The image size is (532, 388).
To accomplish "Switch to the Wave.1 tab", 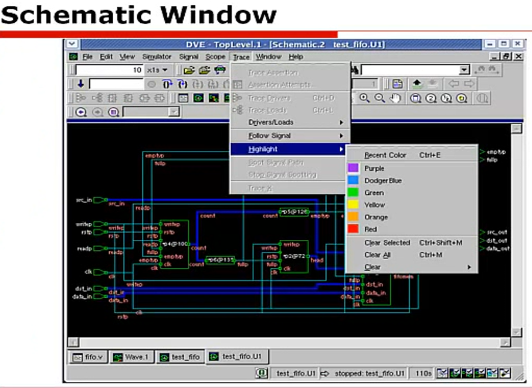I will click(132, 357).
